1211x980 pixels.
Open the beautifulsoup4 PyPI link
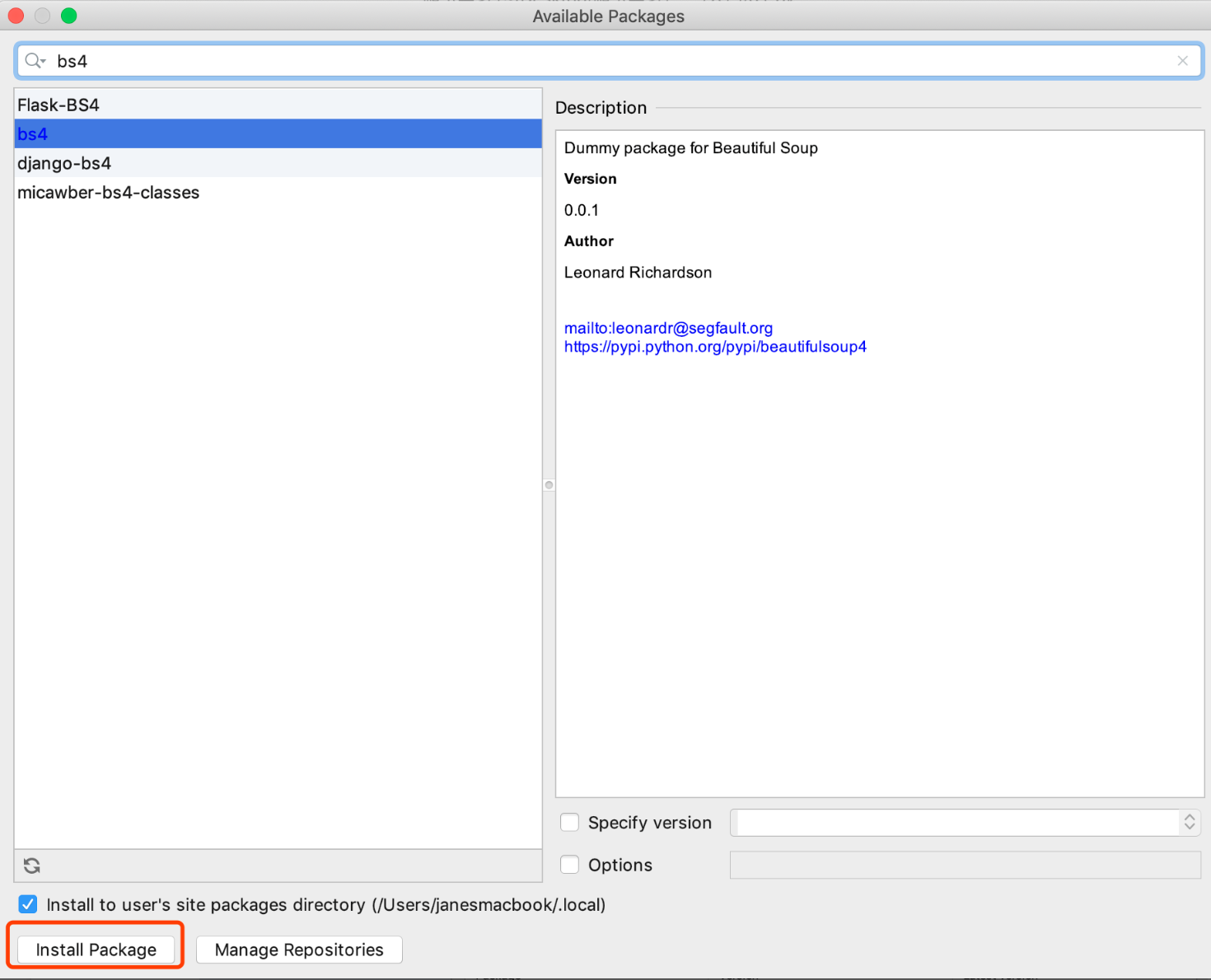click(x=715, y=347)
